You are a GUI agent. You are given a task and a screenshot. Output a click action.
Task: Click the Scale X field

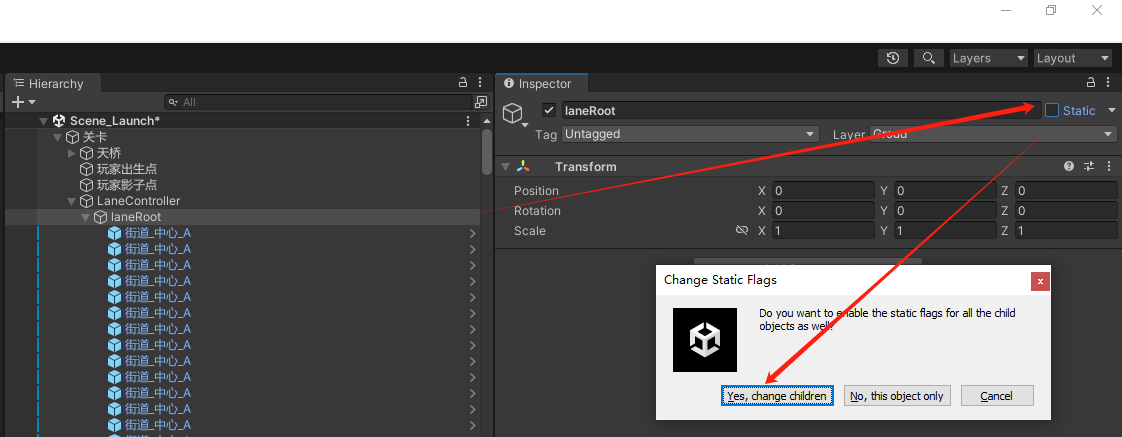click(822, 230)
